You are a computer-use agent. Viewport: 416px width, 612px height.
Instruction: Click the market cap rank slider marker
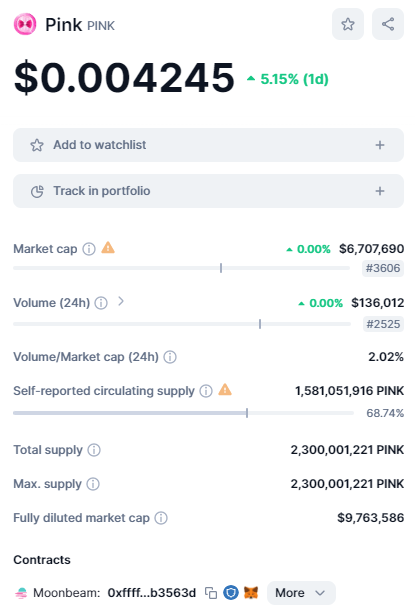coord(221,268)
